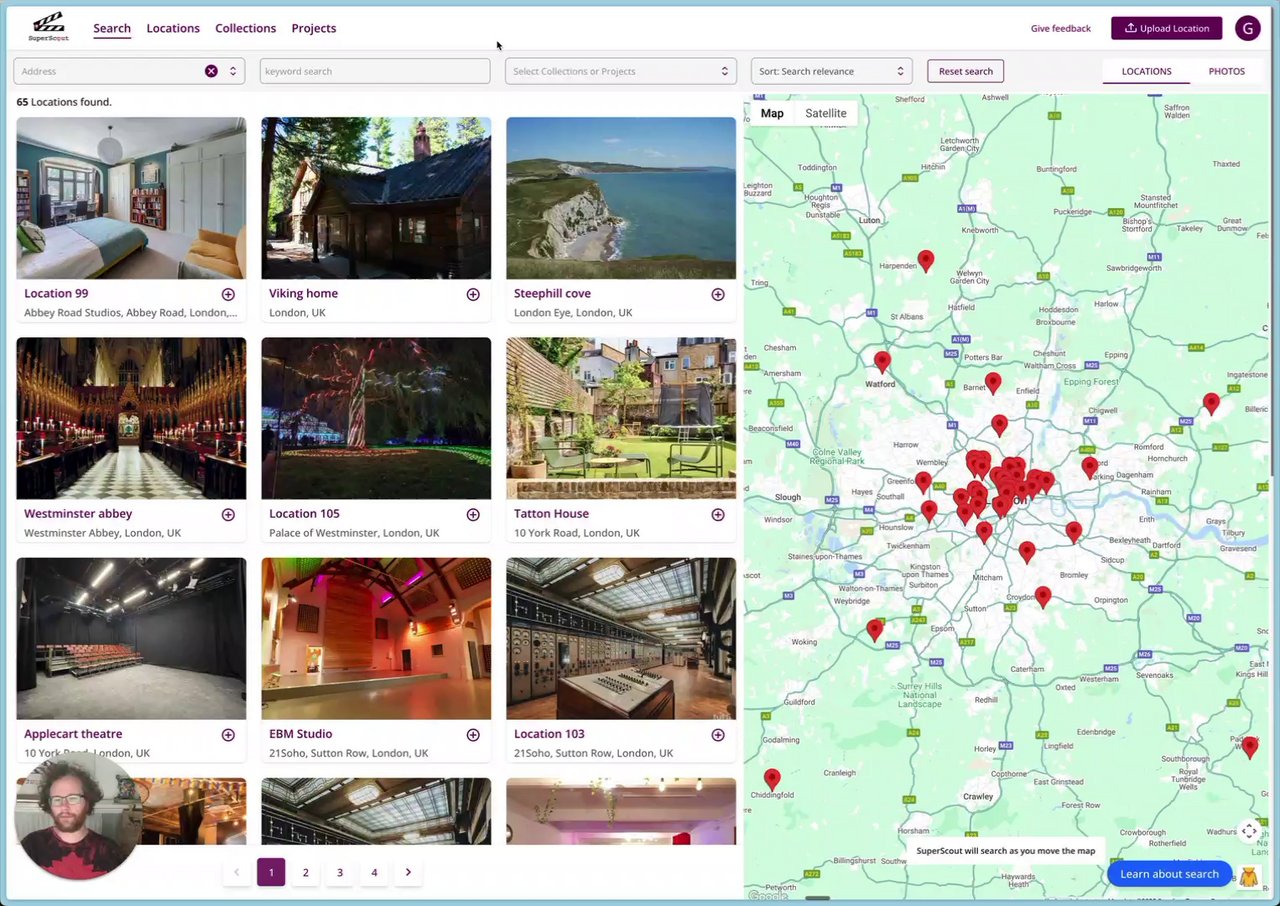Screen dimensions: 1280x906
Task: Click the map pin south of Croydon
Action: coord(1043,596)
